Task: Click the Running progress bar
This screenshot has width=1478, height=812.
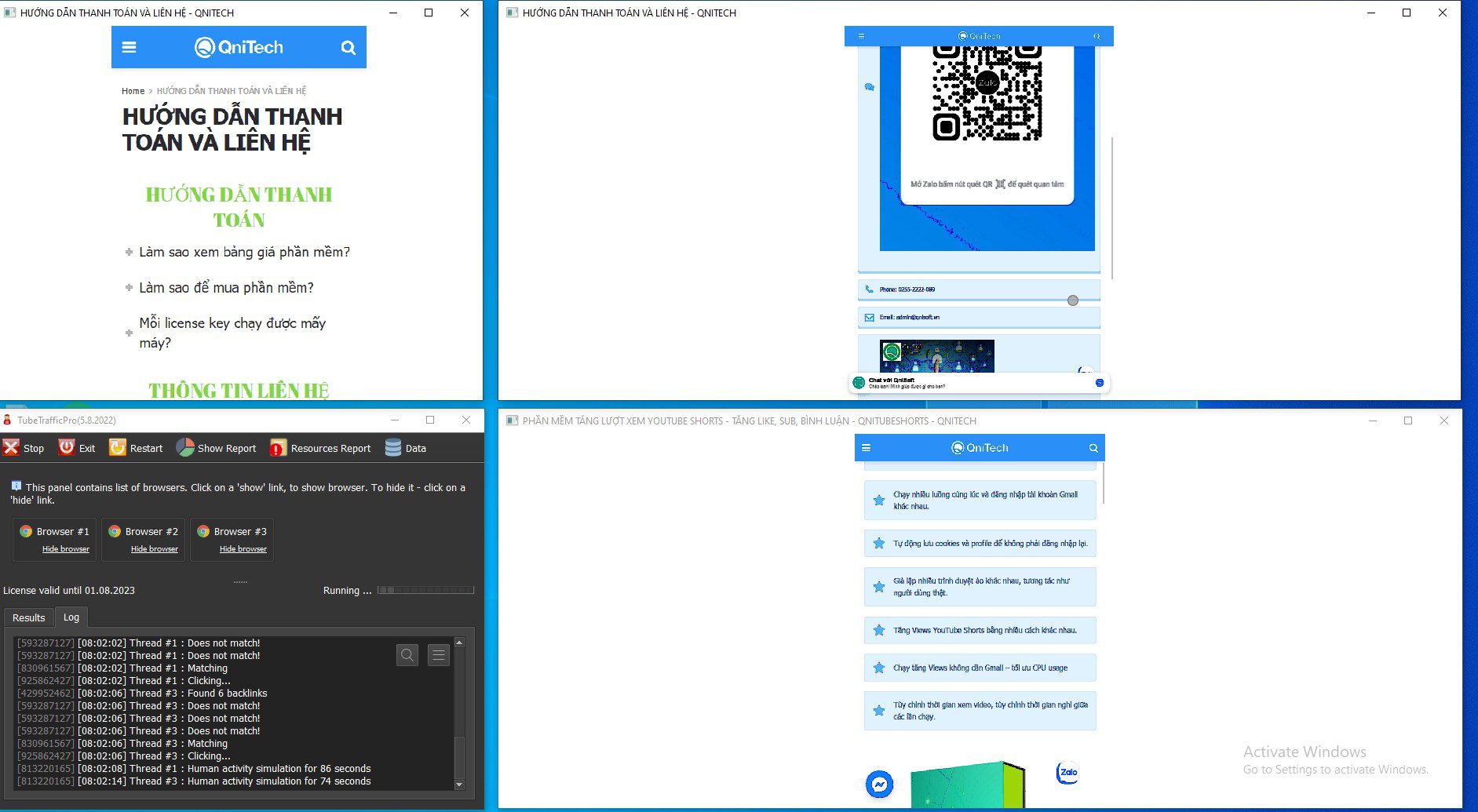Action: [x=426, y=590]
